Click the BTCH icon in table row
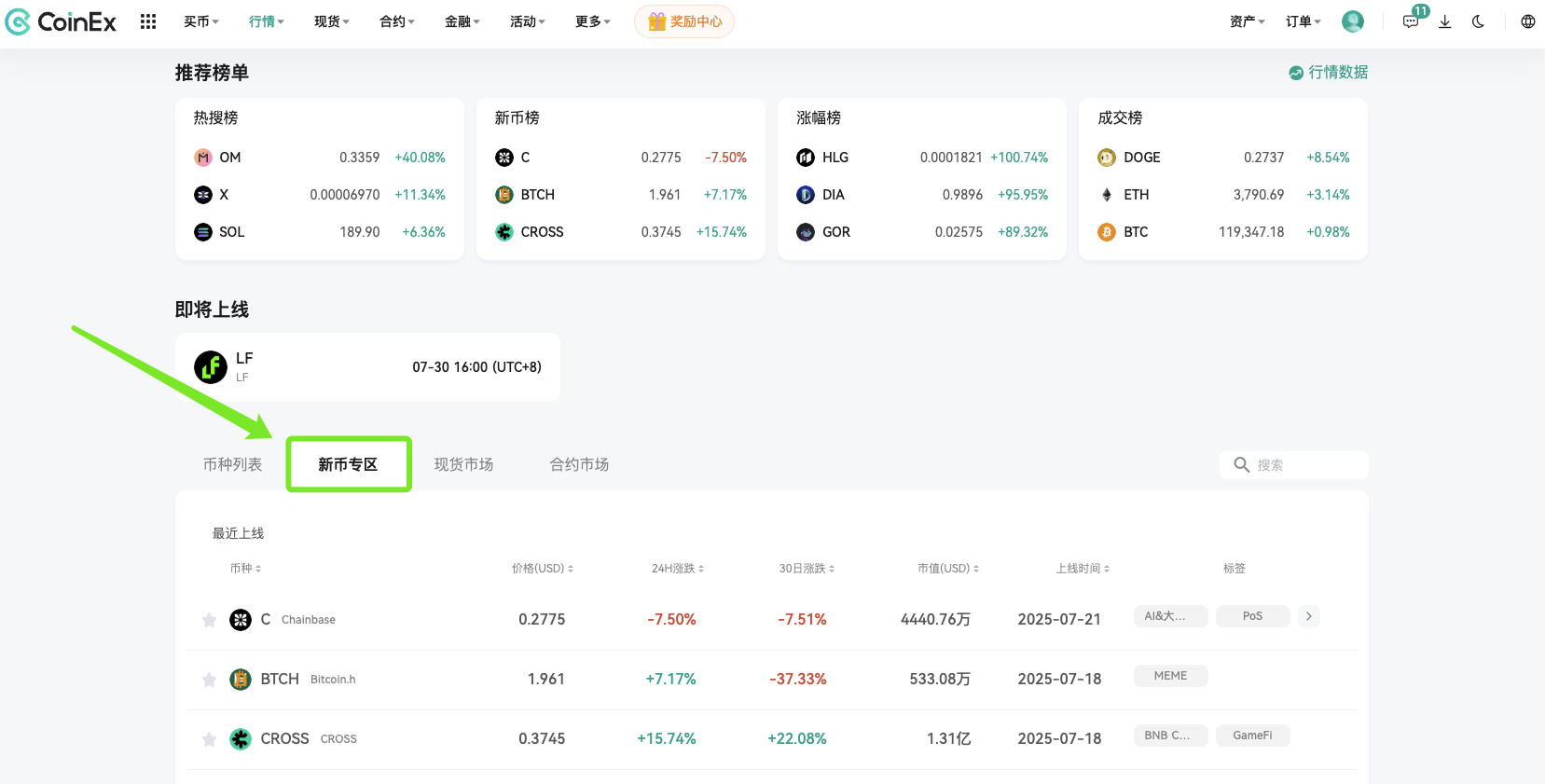 click(x=241, y=680)
